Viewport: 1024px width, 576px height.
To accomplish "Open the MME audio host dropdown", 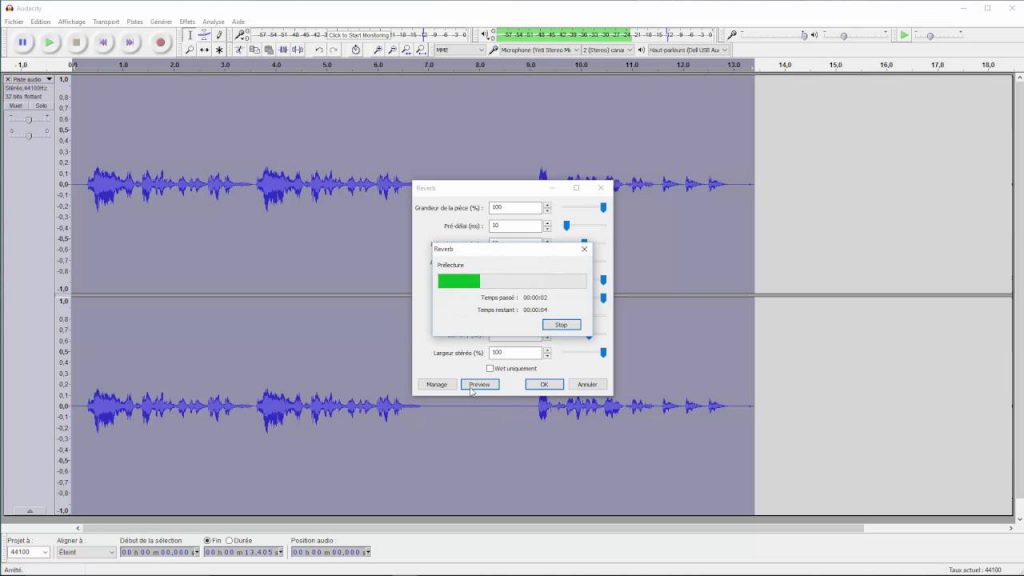I will point(460,50).
